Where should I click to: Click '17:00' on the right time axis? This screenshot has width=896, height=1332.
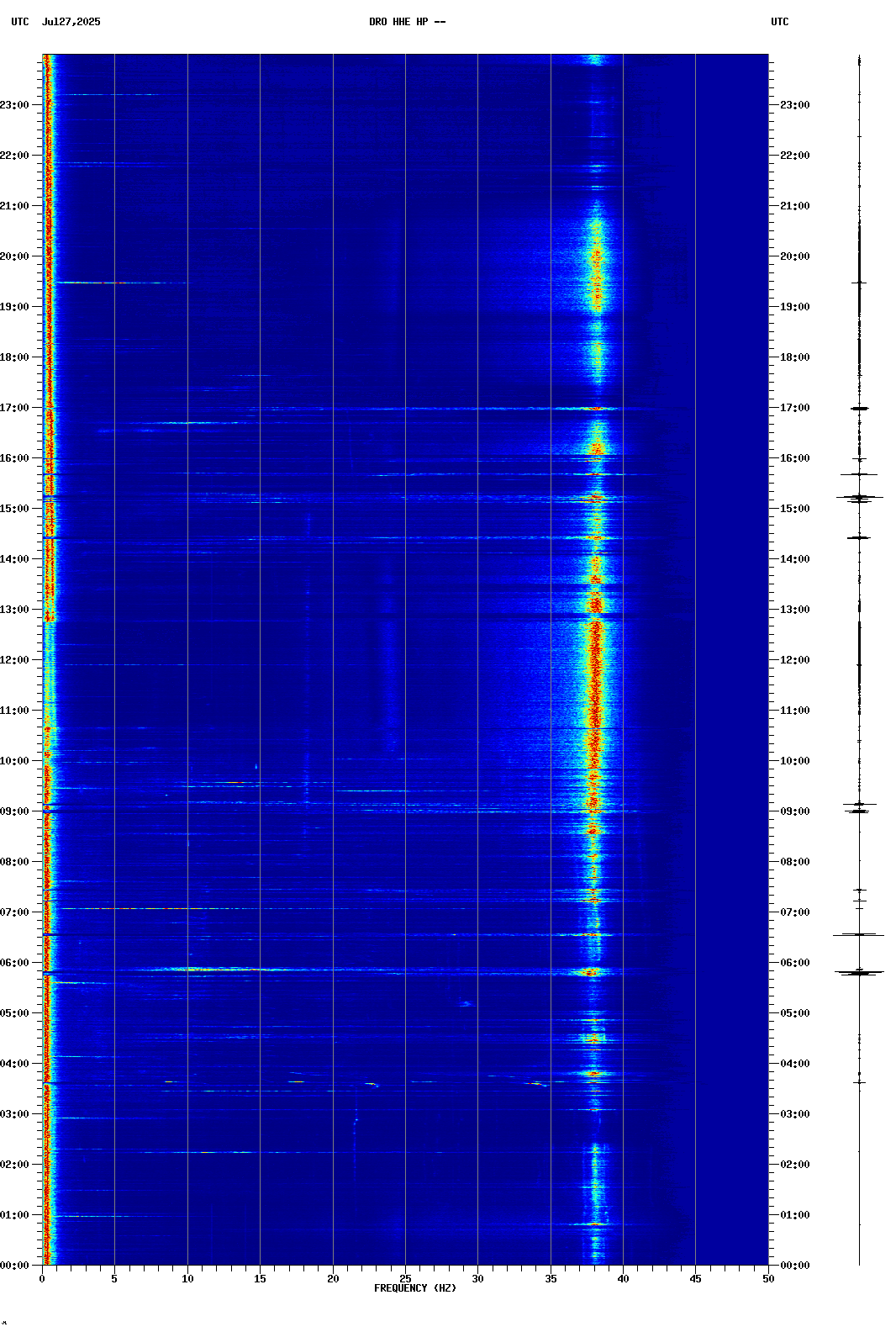click(795, 408)
